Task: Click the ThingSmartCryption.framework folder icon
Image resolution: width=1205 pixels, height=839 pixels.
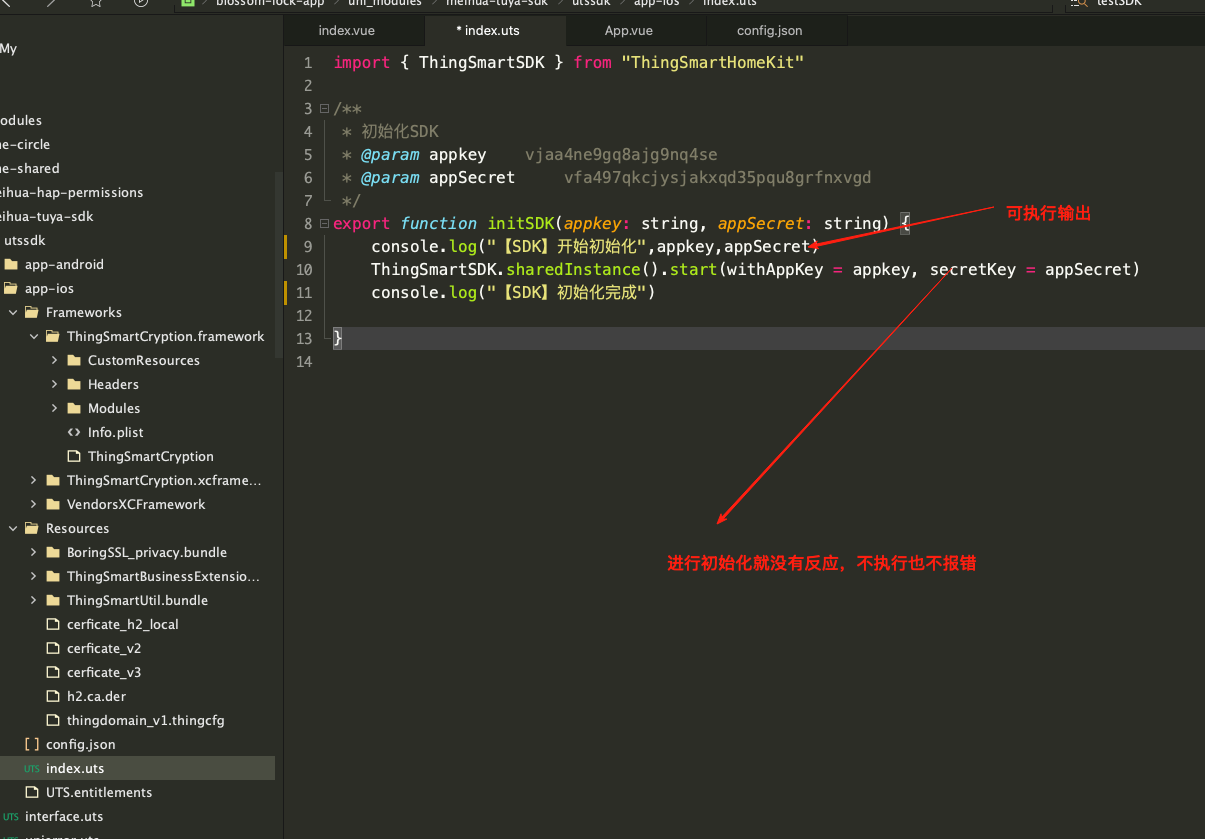Action: point(52,337)
